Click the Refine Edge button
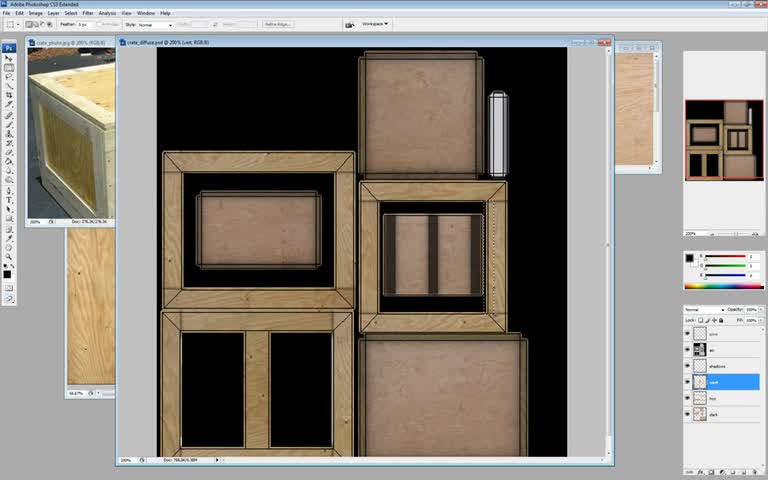This screenshot has height=480, width=768. pyautogui.click(x=278, y=24)
